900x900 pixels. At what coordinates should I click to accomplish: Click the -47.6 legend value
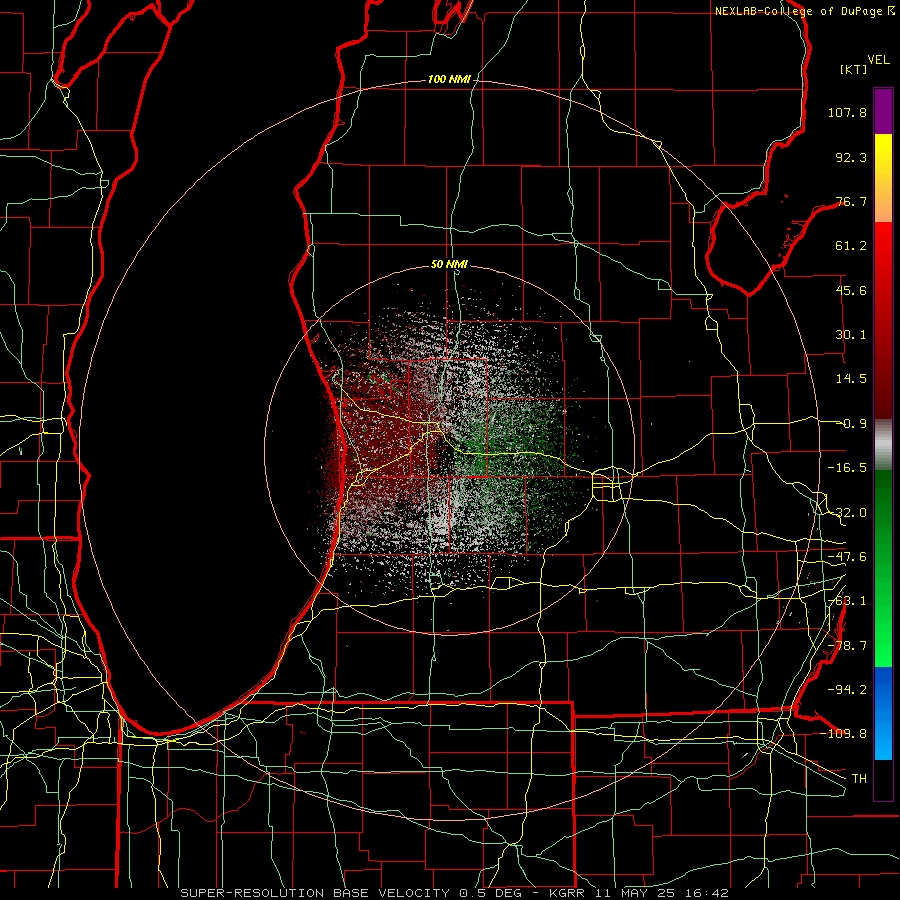(x=847, y=556)
